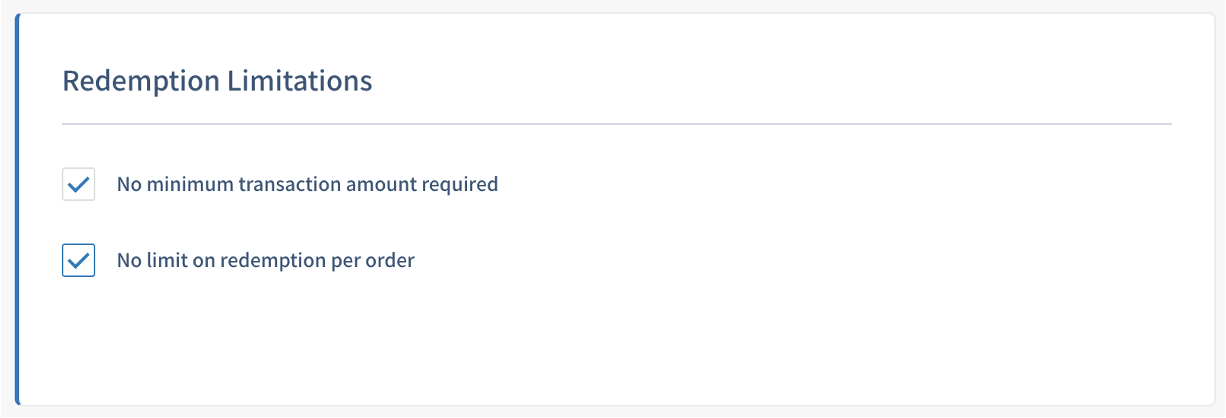Click the horizontal divider below the heading
The height and width of the screenshot is (418, 1226).
point(616,124)
